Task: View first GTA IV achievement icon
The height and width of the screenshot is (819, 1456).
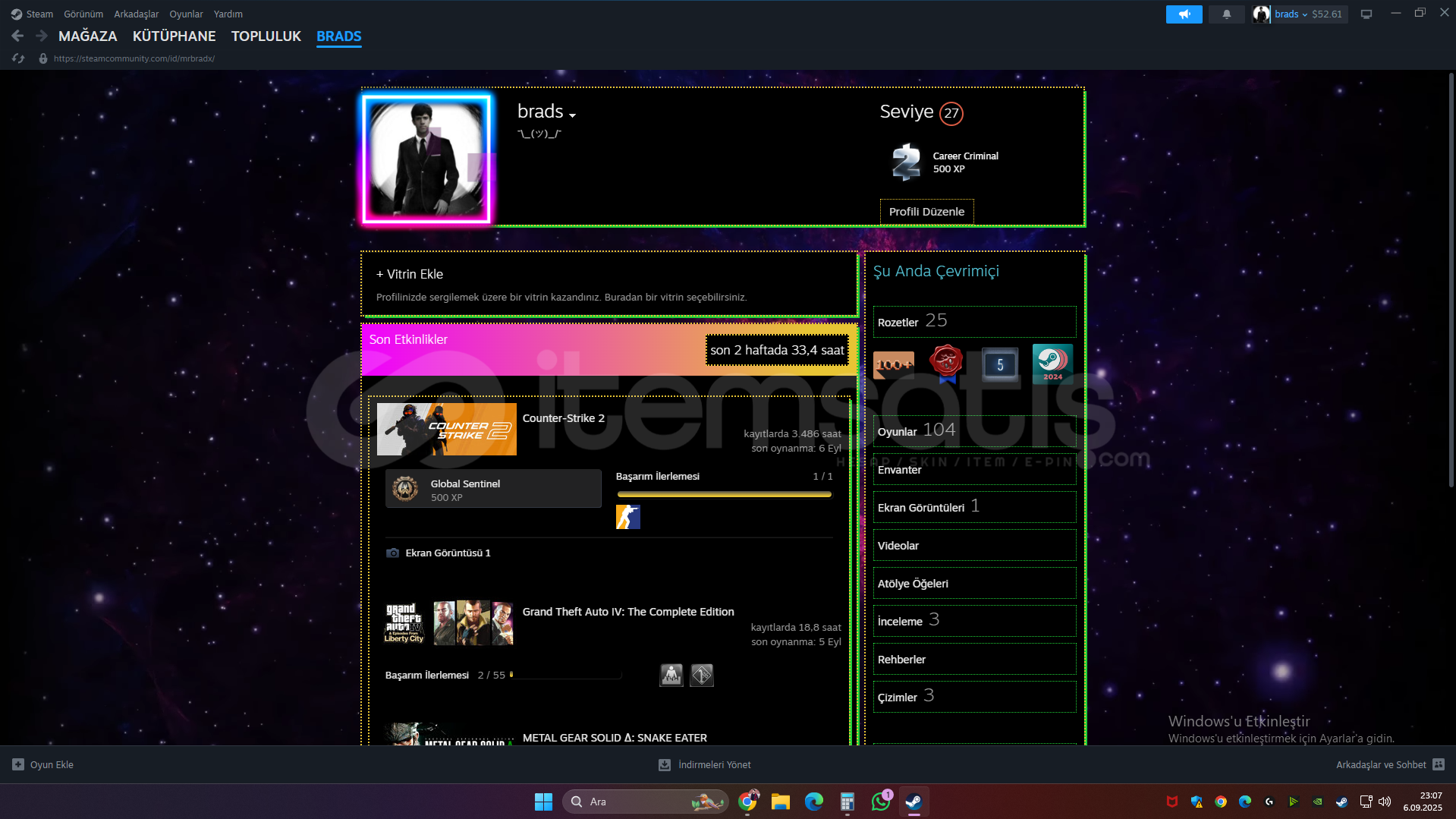Action: (x=671, y=675)
